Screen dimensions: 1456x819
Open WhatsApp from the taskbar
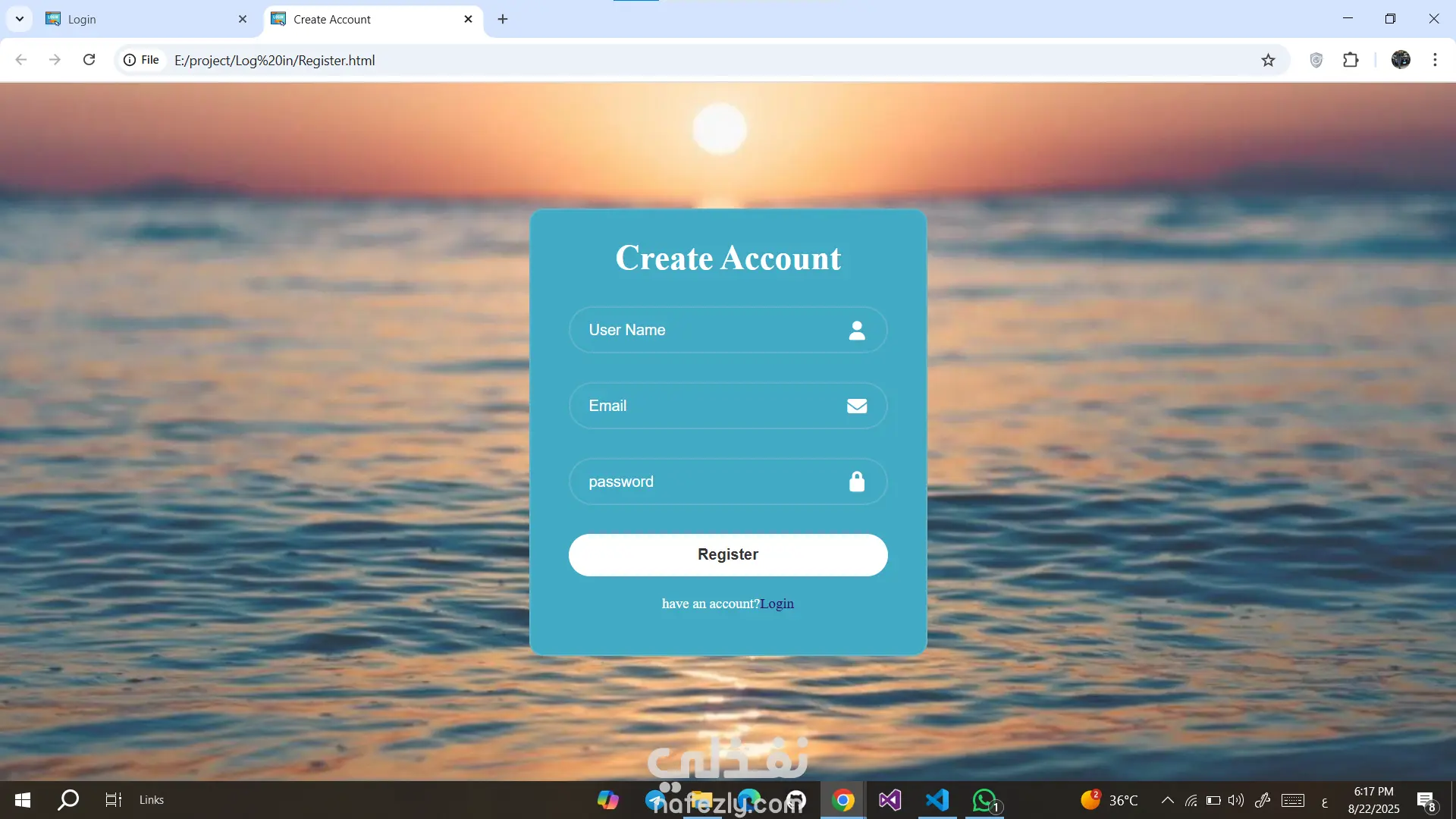click(x=984, y=800)
